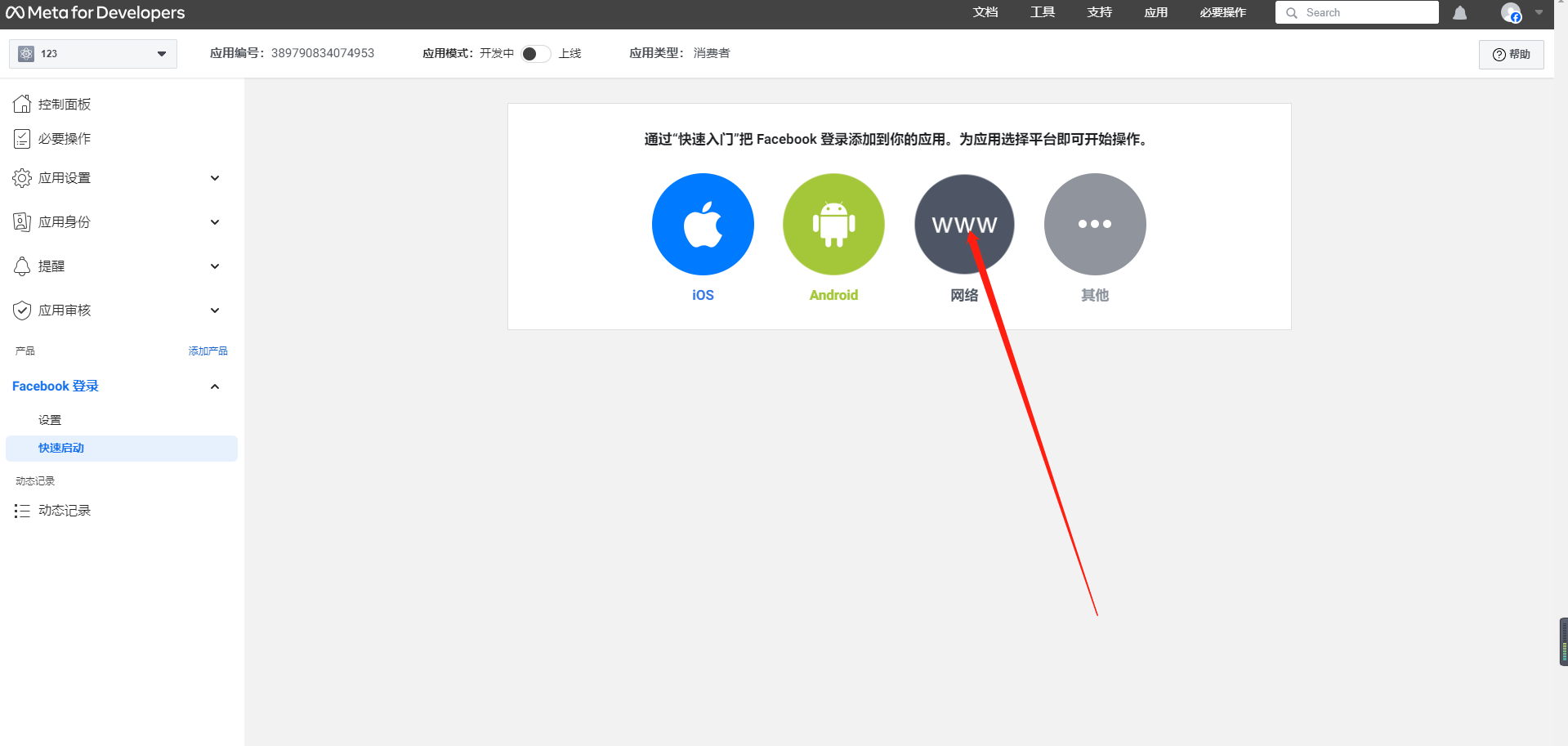The image size is (1568, 746).
Task: Choose the WWW web platform icon
Action: click(x=964, y=224)
